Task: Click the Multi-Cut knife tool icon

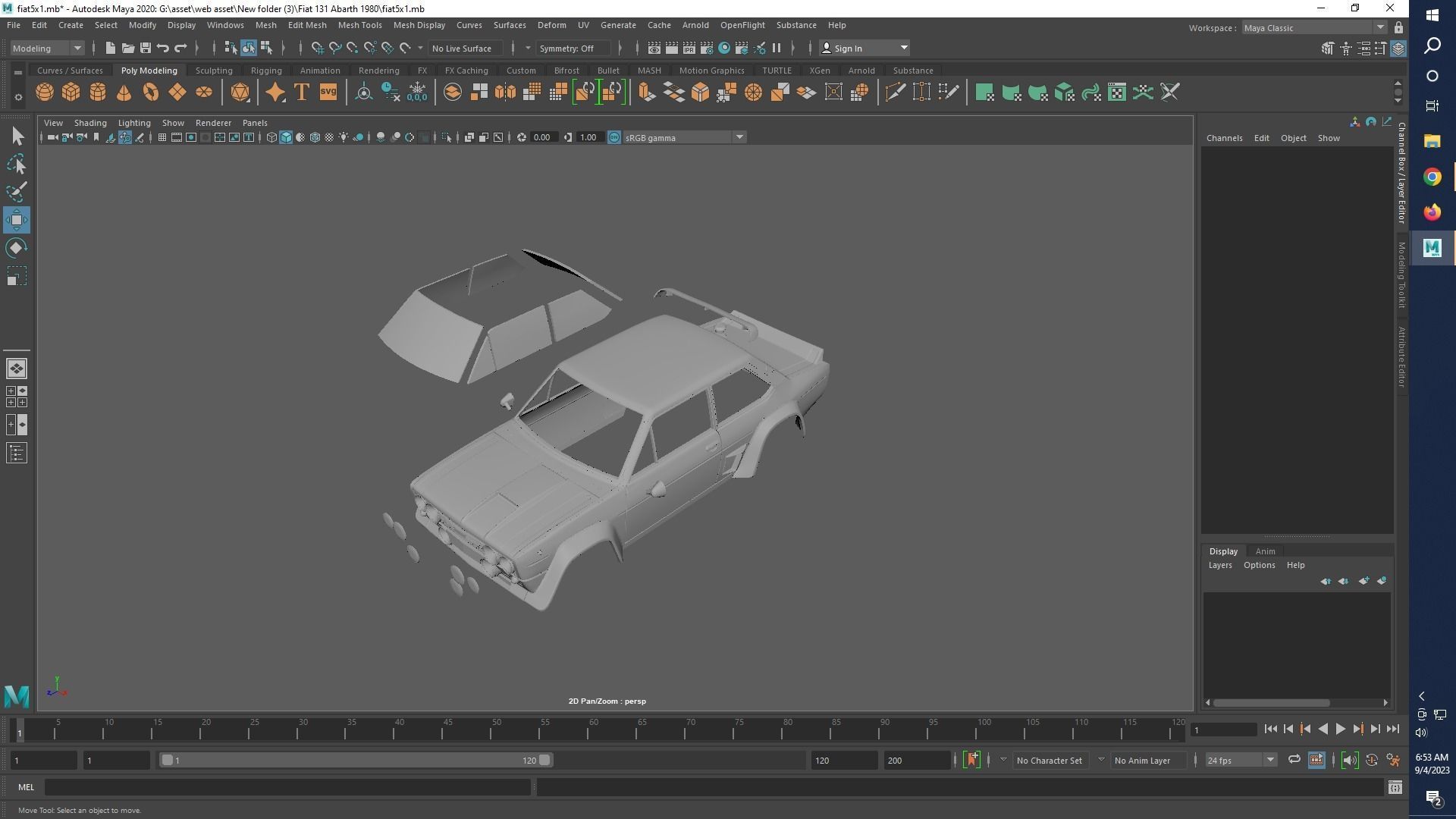Action: [895, 93]
